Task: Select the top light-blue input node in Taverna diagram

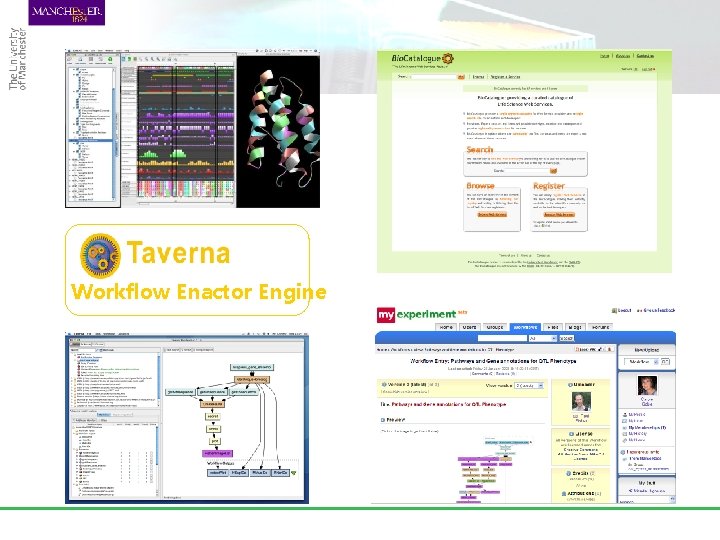Action: pyautogui.click(x=252, y=367)
